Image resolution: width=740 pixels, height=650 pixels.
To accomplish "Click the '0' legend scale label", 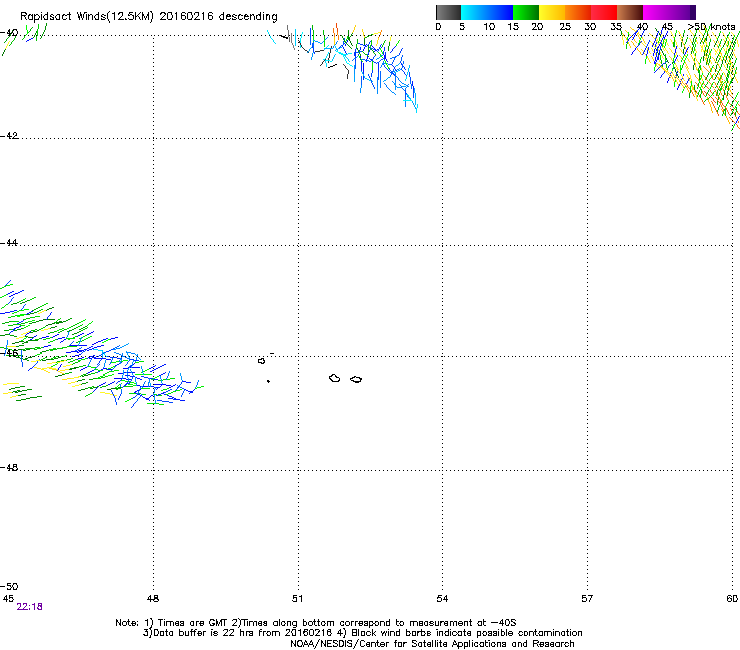I will tap(438, 27).
